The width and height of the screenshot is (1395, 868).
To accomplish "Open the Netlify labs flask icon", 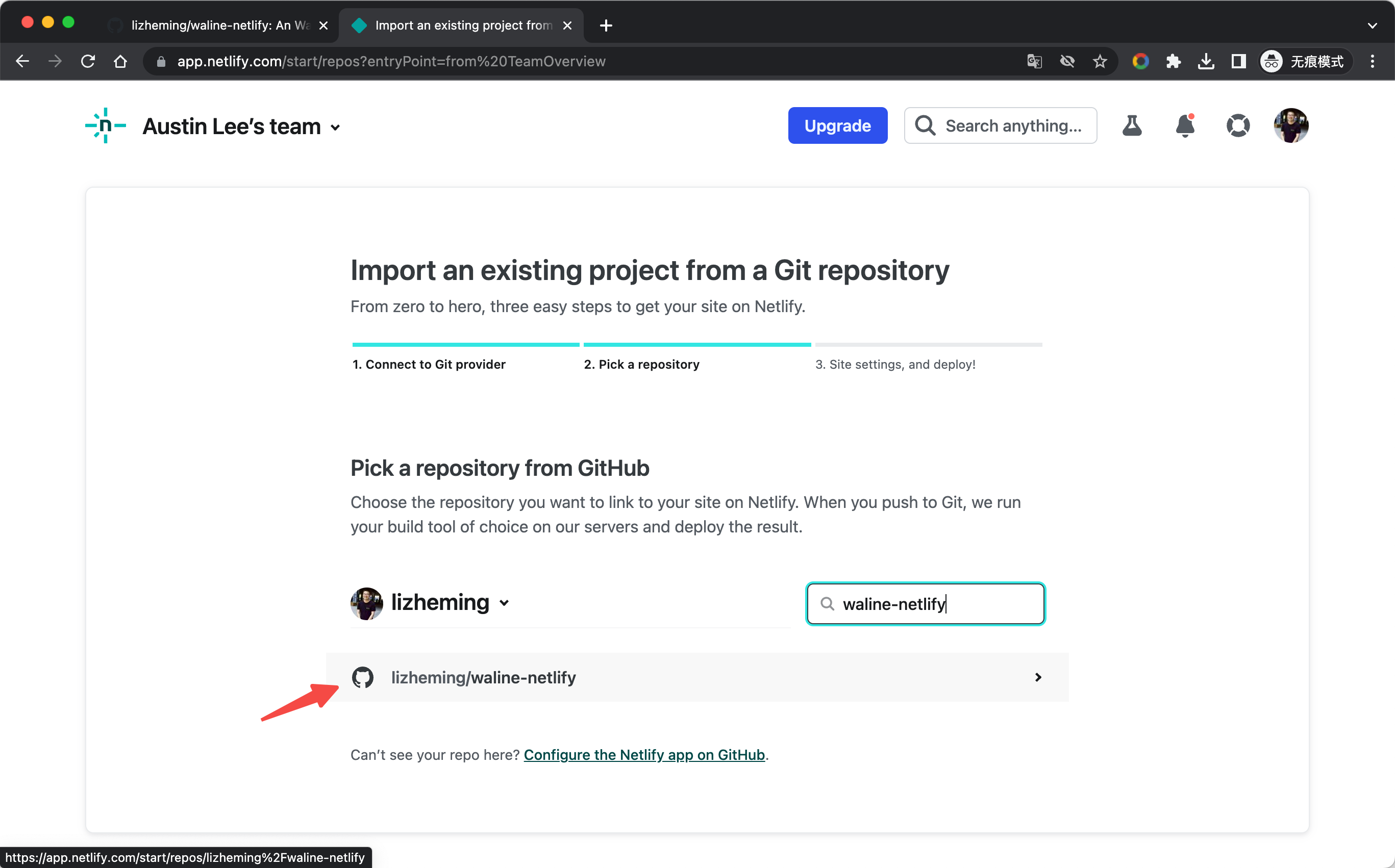I will (1132, 126).
